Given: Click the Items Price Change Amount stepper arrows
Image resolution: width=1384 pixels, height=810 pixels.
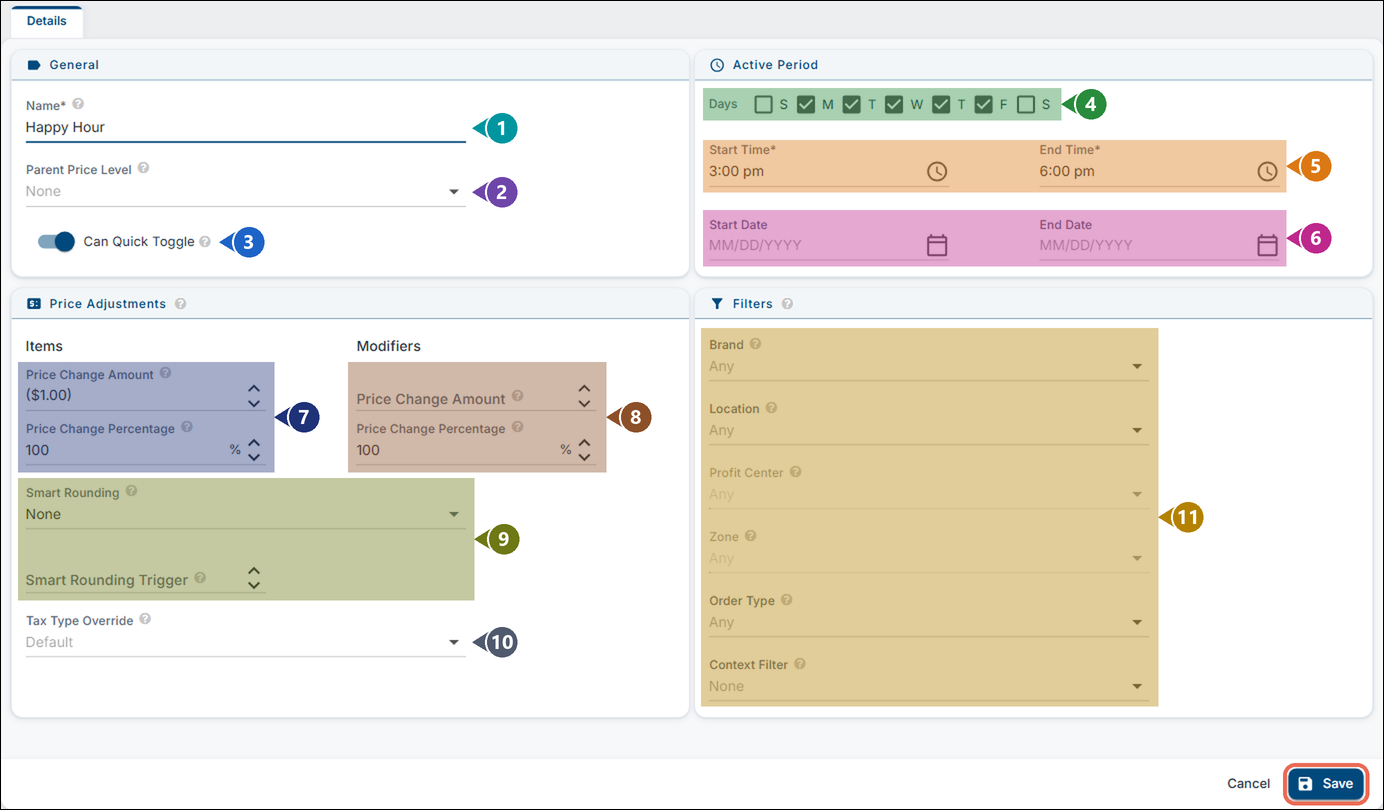Looking at the screenshot, I should [x=254, y=396].
